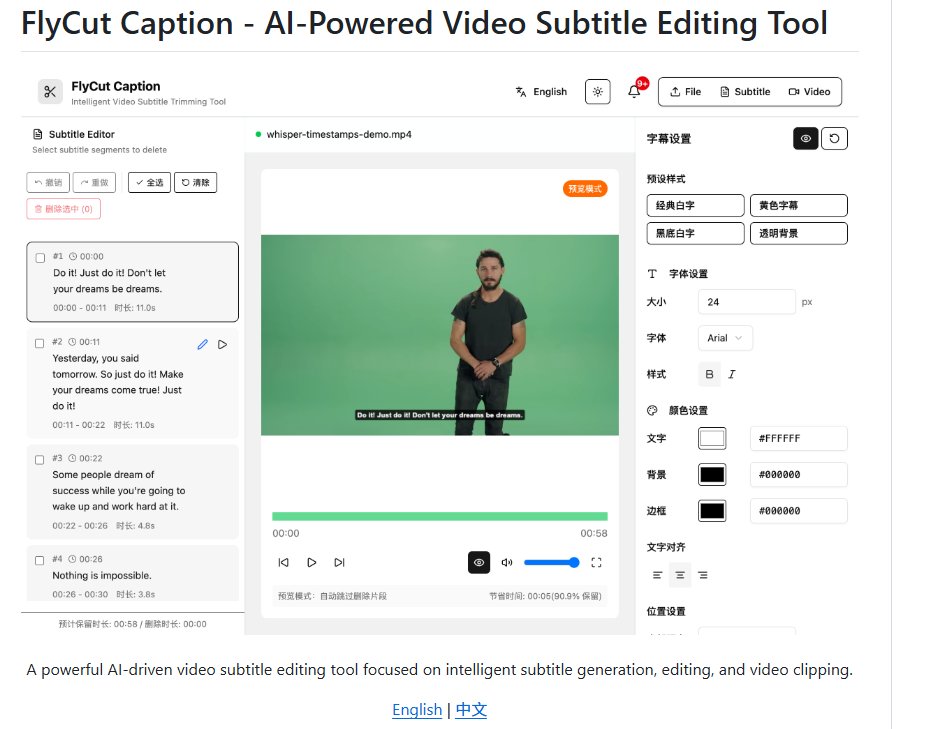The width and height of the screenshot is (951, 729).
Task: Click the green video progress bar
Action: tap(440, 516)
